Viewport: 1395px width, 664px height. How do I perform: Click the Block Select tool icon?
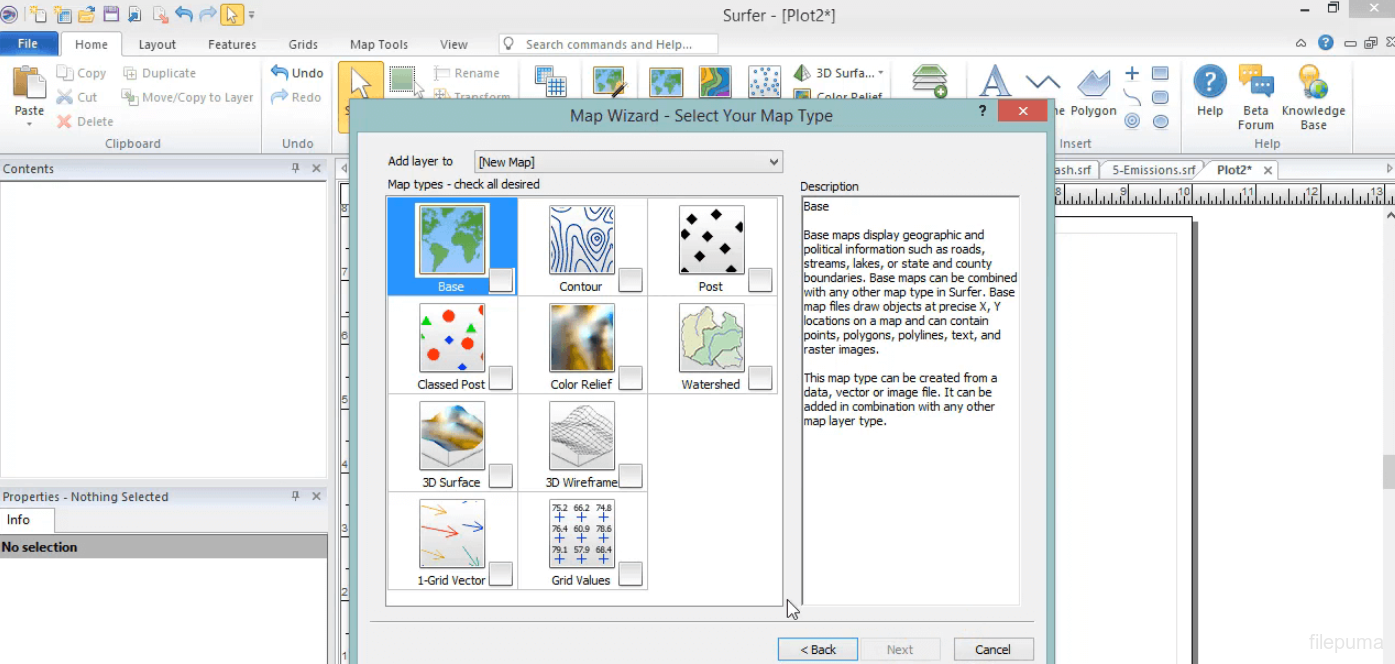404,81
